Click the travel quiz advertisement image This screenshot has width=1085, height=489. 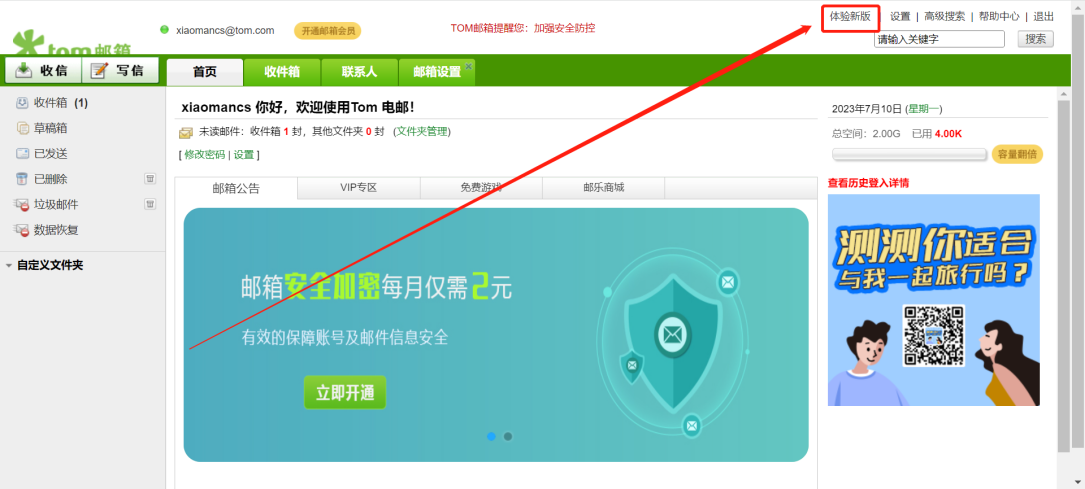click(x=933, y=300)
